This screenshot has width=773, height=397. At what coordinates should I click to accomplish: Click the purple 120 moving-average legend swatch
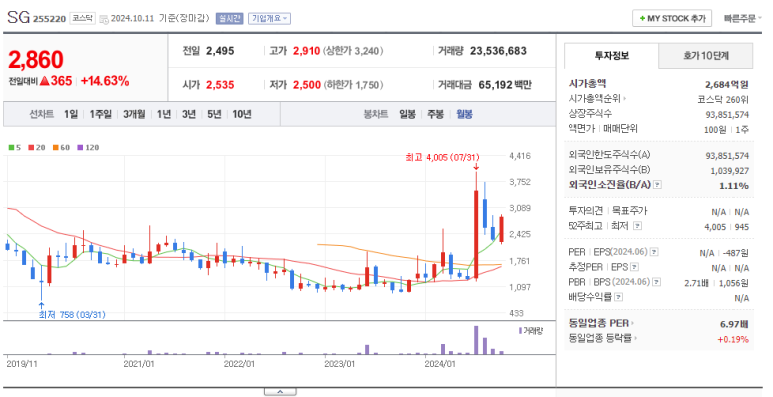click(x=80, y=147)
